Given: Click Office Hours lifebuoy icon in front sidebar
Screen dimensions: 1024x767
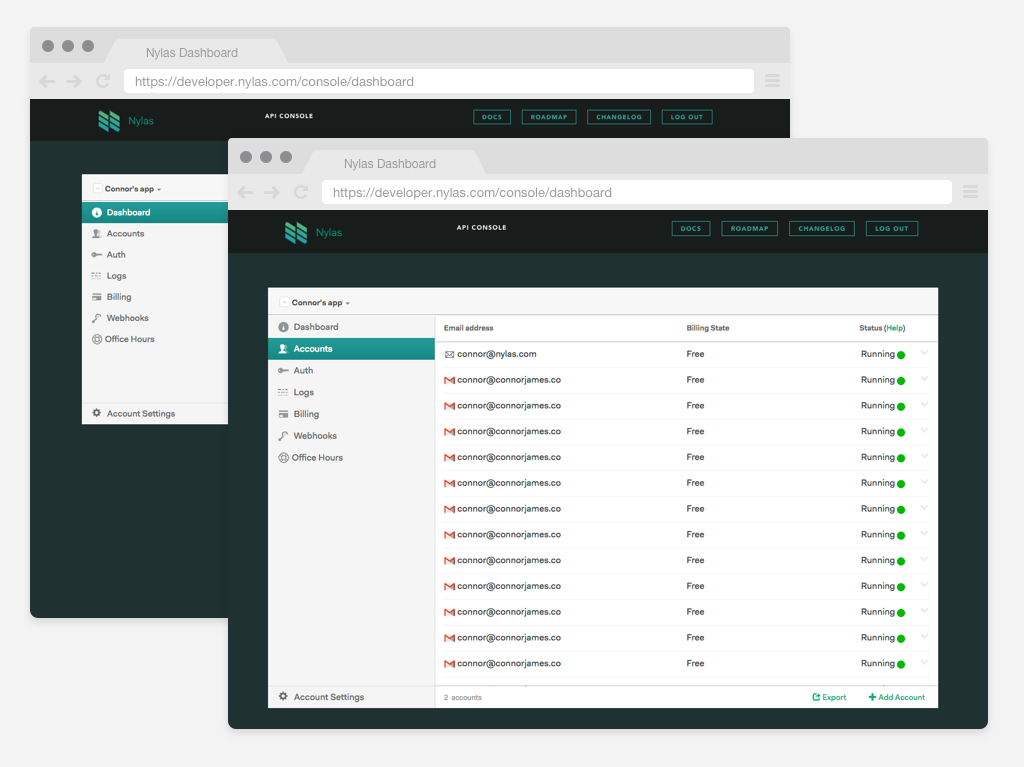Looking at the screenshot, I should 283,458.
